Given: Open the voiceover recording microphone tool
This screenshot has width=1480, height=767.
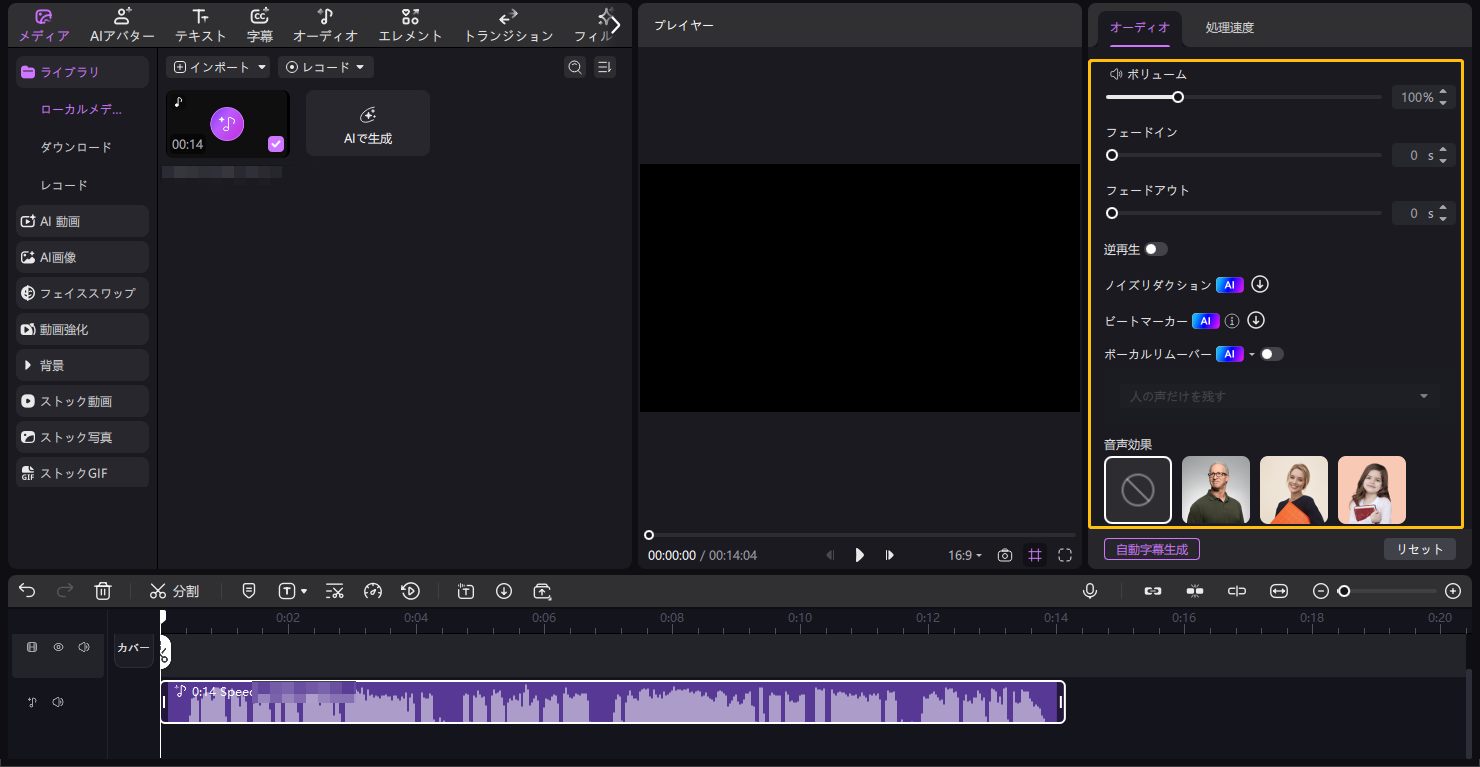Looking at the screenshot, I should [1090, 591].
